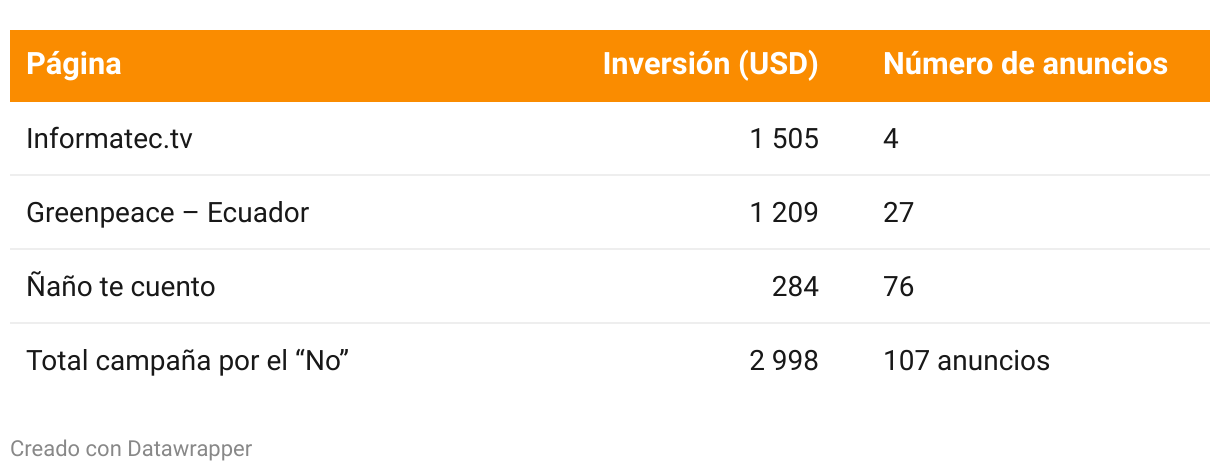Viewport: 1220px width, 472px height.
Task: Click the 107 anuncios total cell
Action: pos(966,360)
